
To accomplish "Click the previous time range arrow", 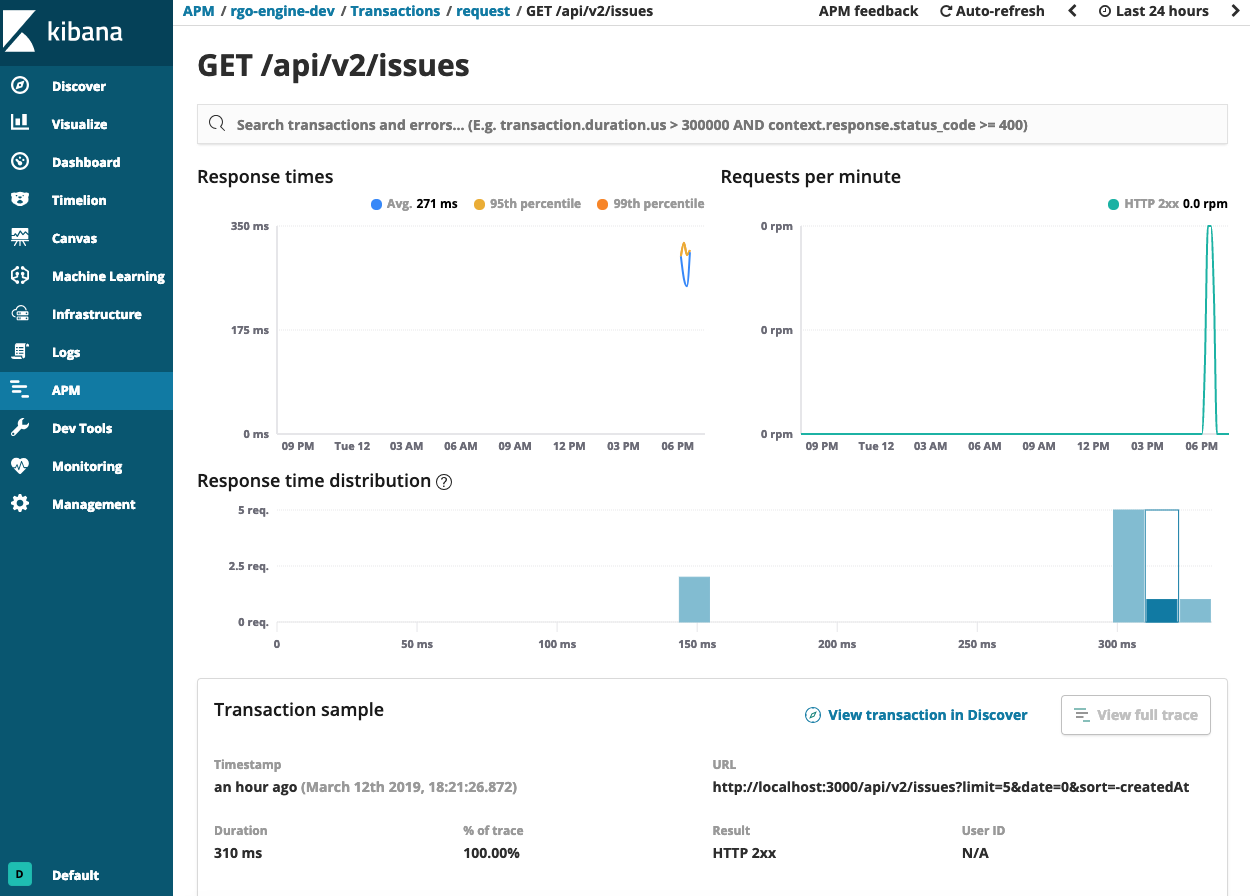I will click(1073, 11).
